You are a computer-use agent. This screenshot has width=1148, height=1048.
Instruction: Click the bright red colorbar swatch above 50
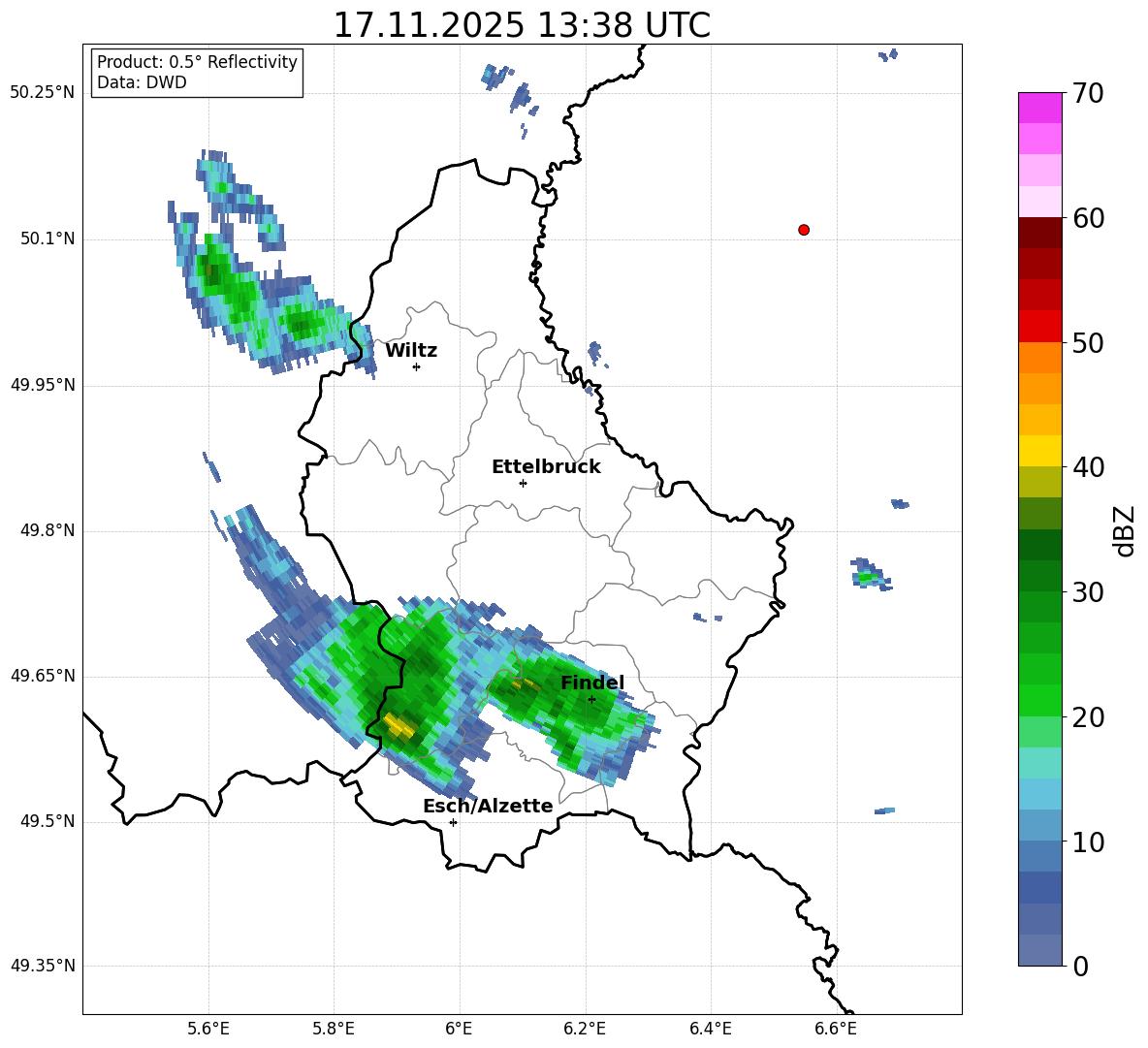(1039, 327)
